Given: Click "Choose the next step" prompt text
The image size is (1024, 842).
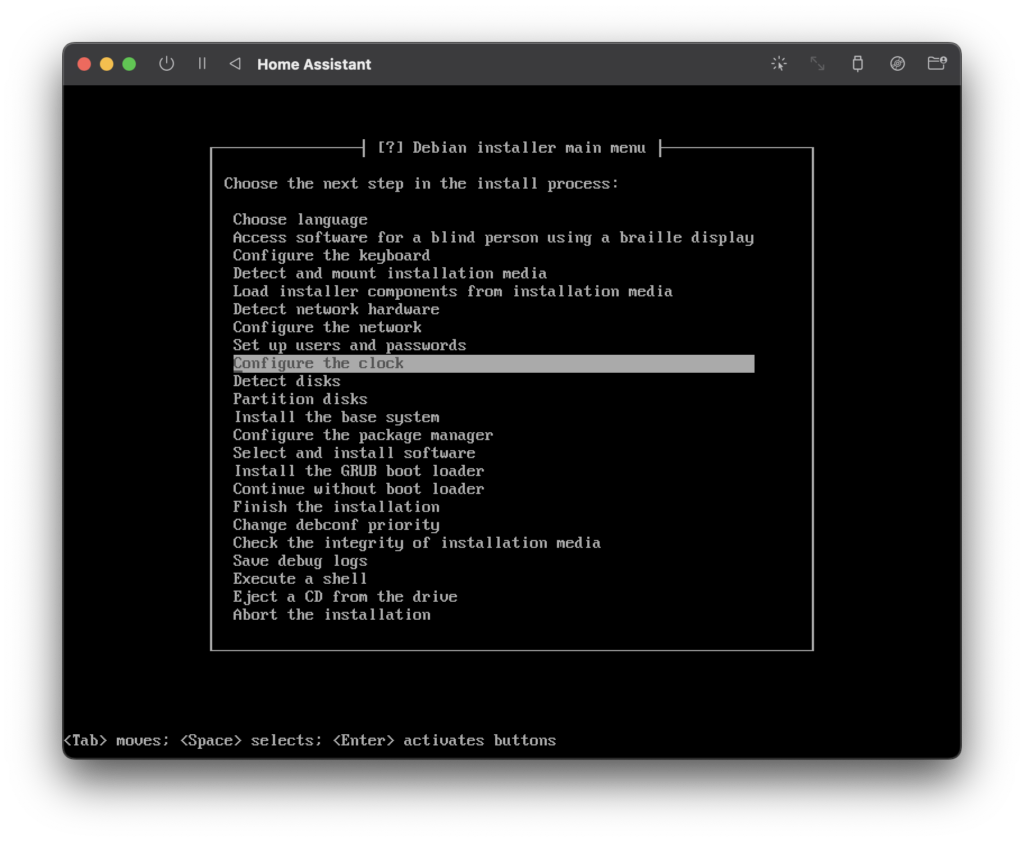Looking at the screenshot, I should coord(421,184).
